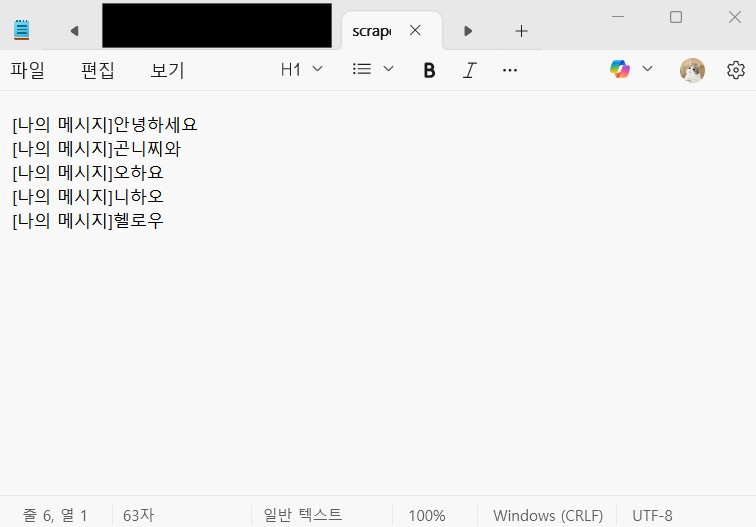Open the 보기 menu
Image resolution: width=756 pixels, height=527 pixels.
coord(168,70)
